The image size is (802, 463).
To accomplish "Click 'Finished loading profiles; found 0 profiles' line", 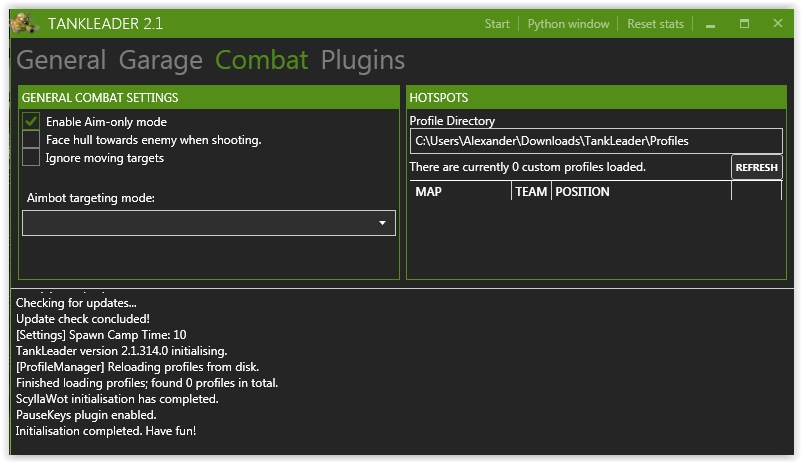I will [147, 383].
